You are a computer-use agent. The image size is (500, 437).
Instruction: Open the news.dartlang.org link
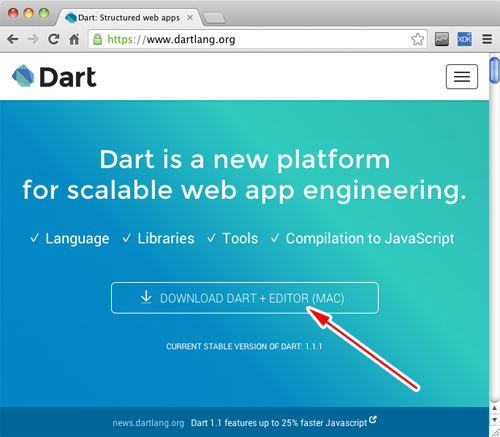pos(148,423)
